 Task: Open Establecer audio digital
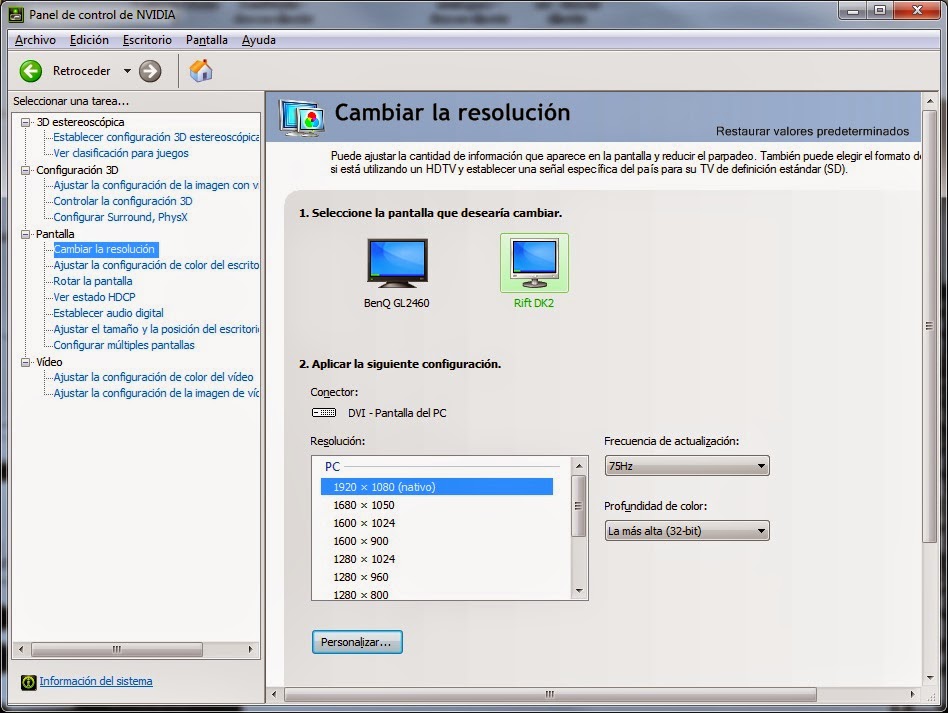(108, 313)
